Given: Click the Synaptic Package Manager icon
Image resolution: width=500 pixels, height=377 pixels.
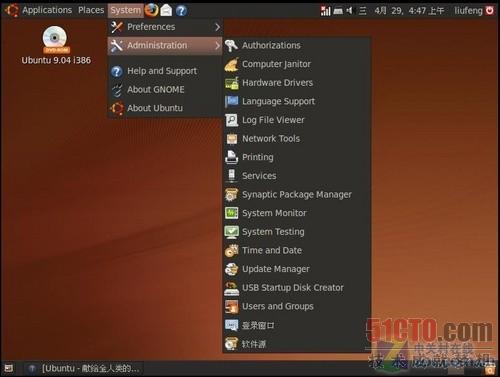Looking at the screenshot, I should tap(231, 195).
